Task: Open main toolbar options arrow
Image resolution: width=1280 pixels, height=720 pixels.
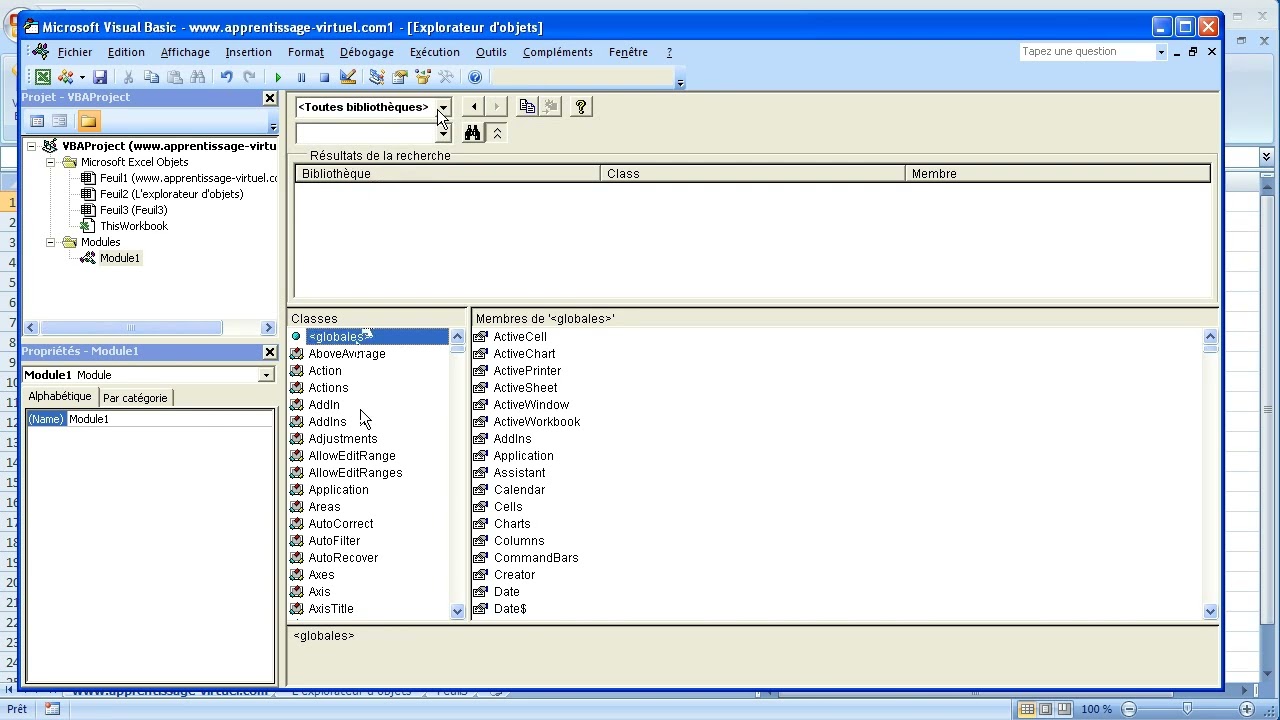Action: 680,83
